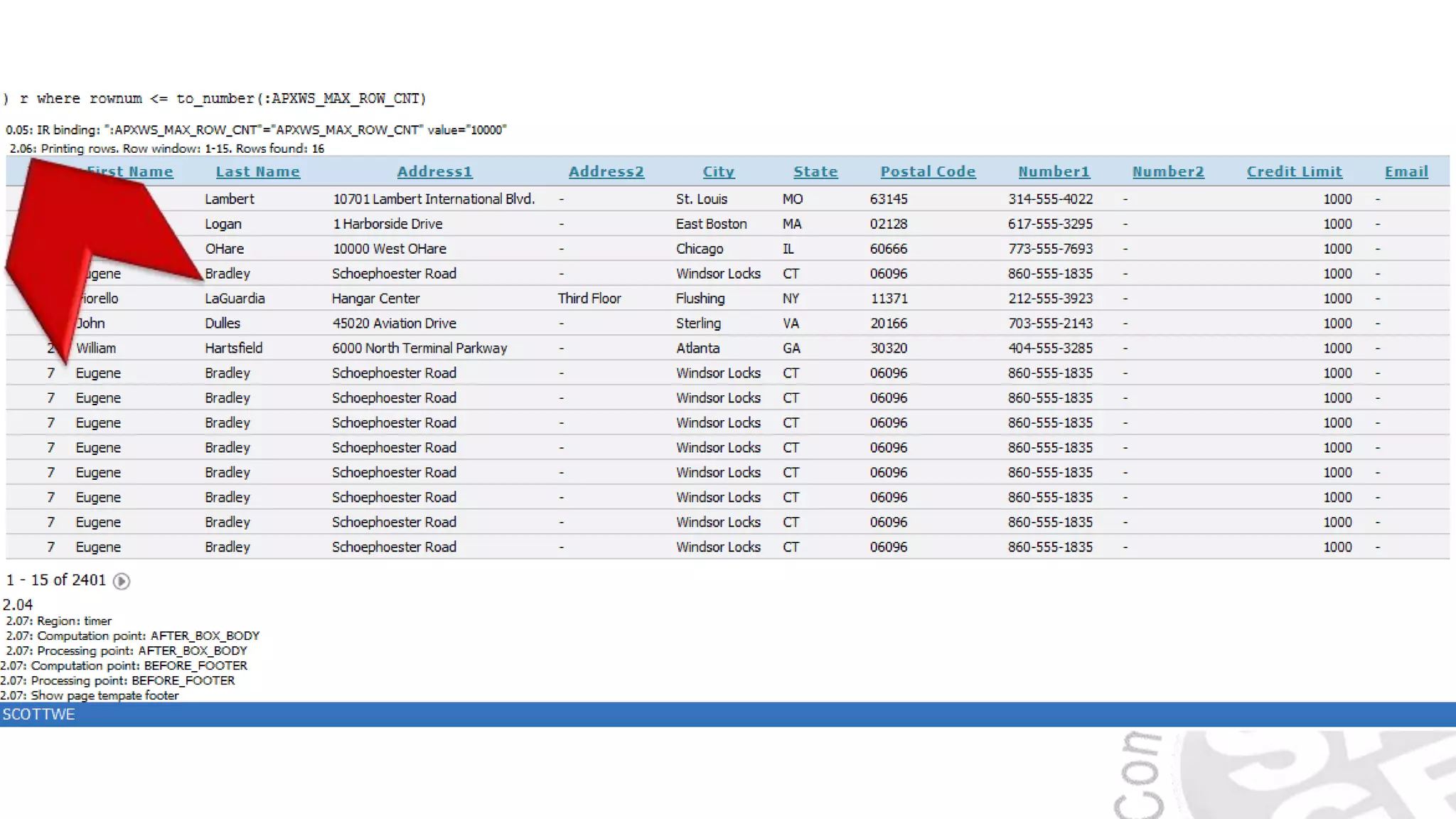Sort by City column header
Viewport: 1456px width, 819px height.
tap(718, 171)
